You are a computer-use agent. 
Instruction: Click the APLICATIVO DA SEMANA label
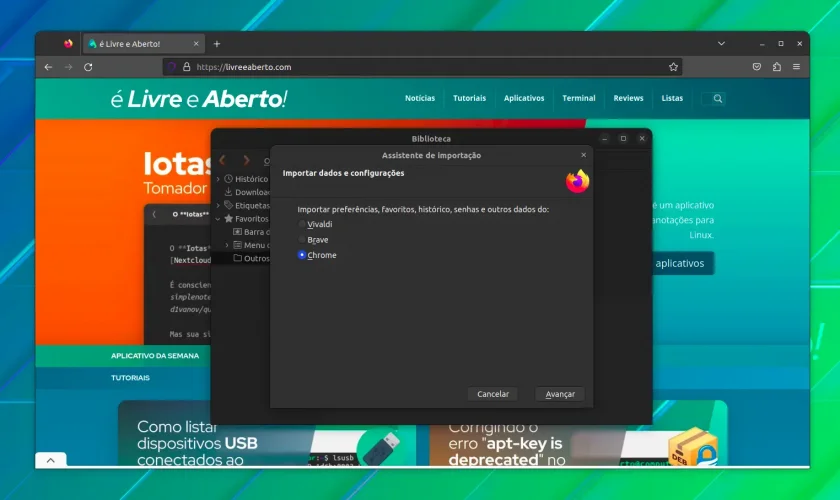pyautogui.click(x=155, y=356)
